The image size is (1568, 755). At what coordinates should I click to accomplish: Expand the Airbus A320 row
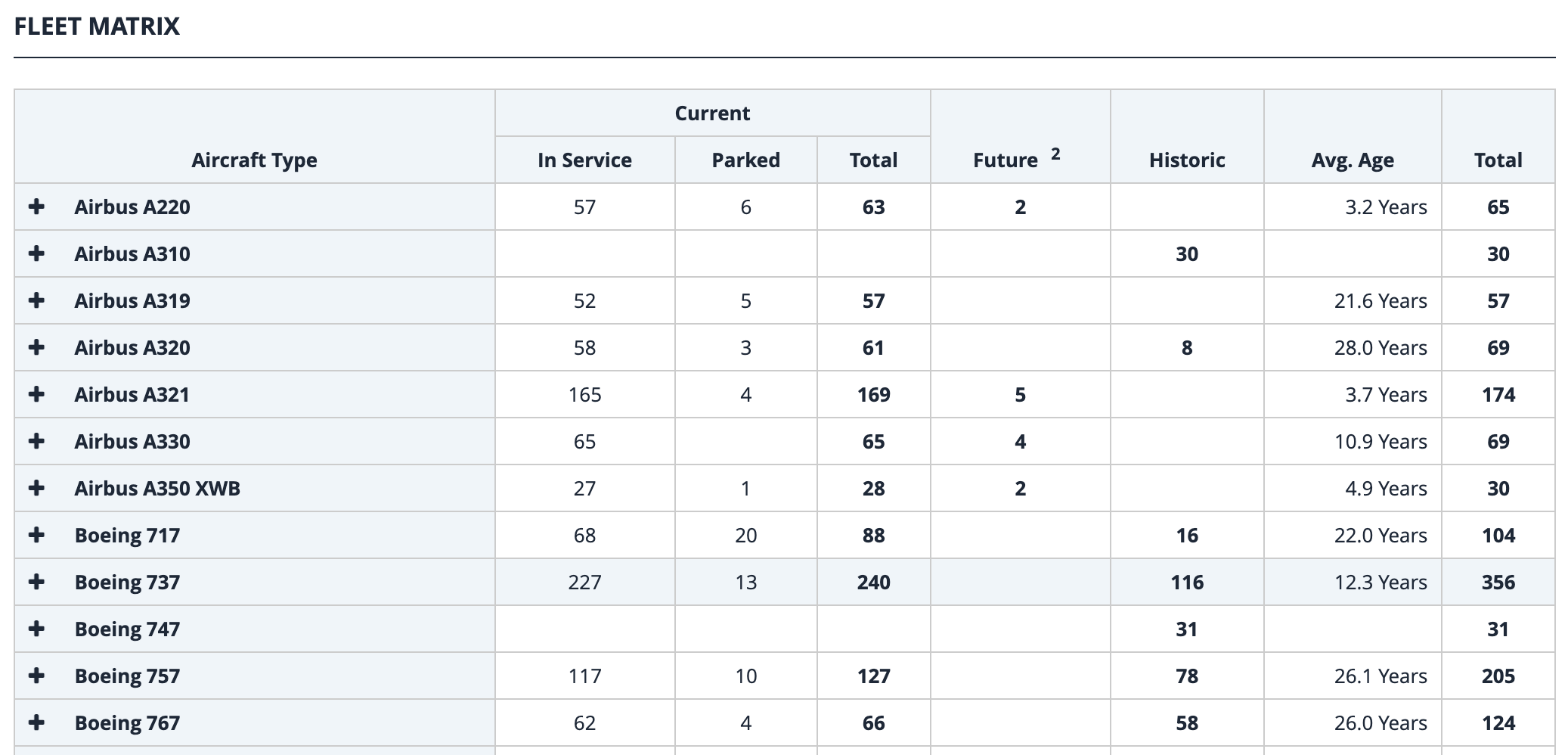click(x=36, y=347)
